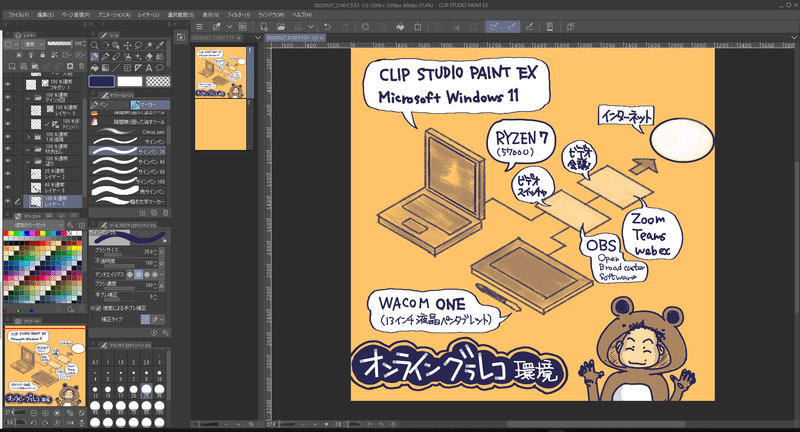Screen dimensions: 800x432
Task: Choose brush size 12 preset
Action: [95, 390]
